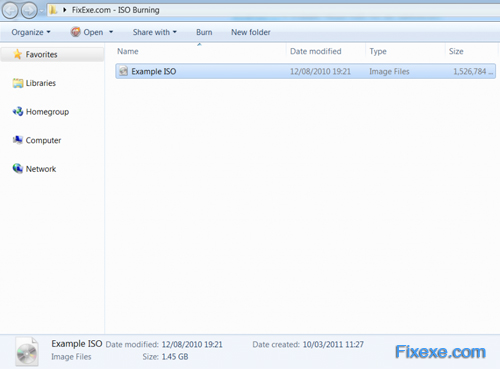500x369 pixels.
Task: Click the Network globe icon
Action: tap(18, 169)
